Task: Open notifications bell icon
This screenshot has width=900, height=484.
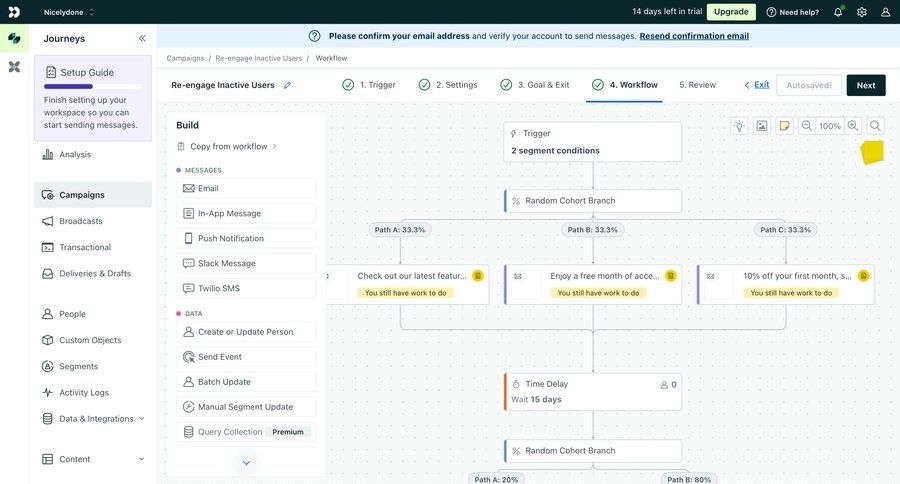Action: pos(838,12)
